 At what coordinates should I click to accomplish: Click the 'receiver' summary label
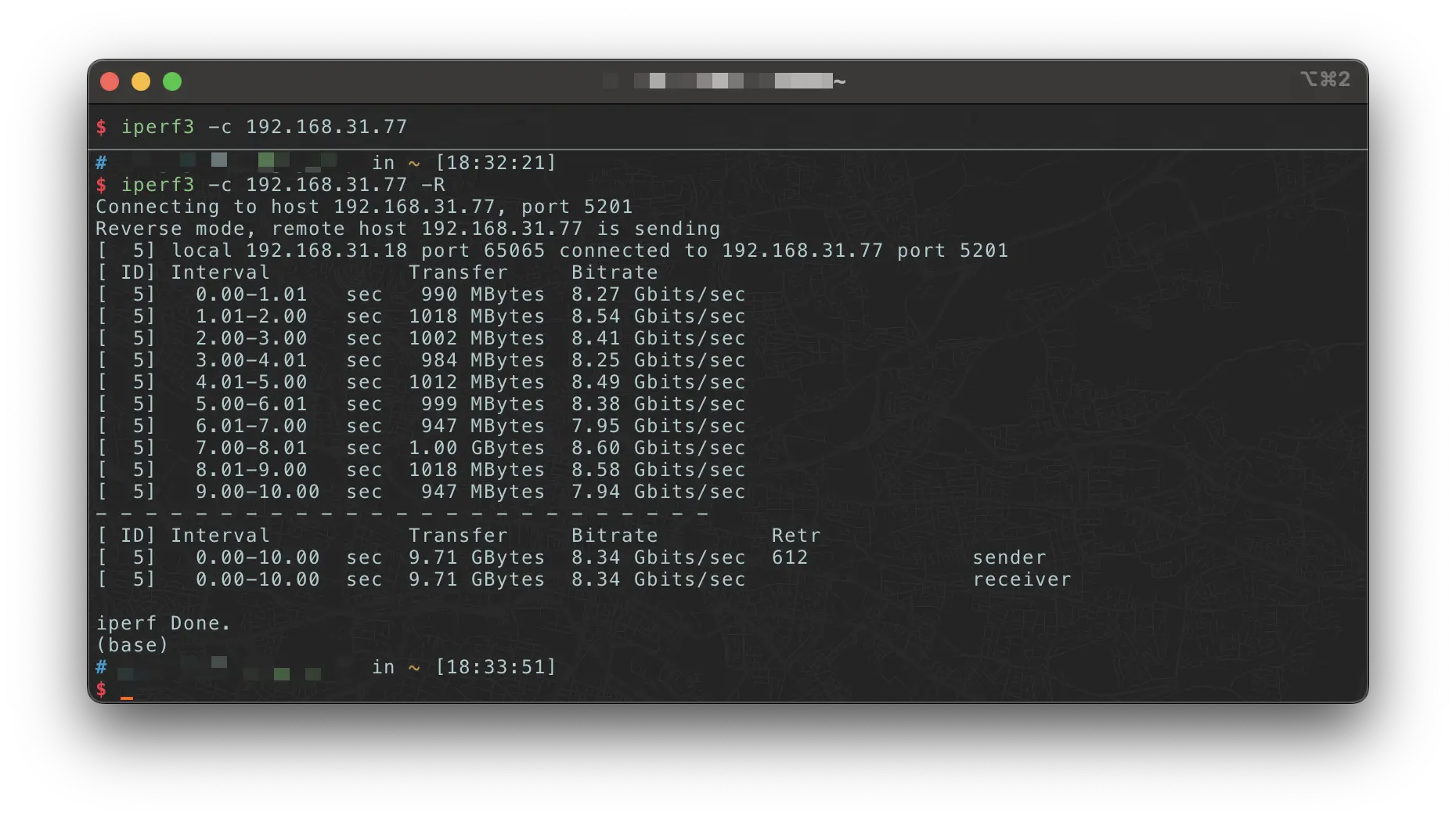tap(1021, 579)
